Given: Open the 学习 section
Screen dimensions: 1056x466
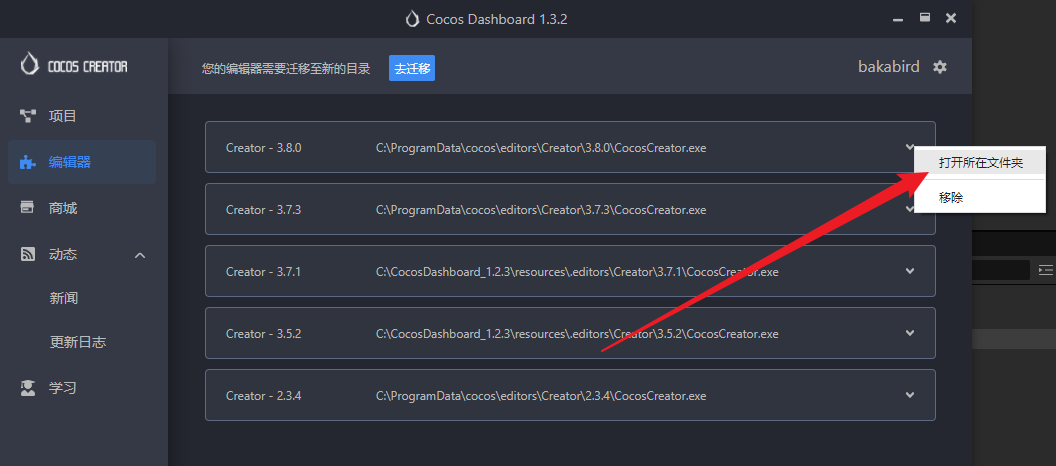Looking at the screenshot, I should click(x=63, y=388).
